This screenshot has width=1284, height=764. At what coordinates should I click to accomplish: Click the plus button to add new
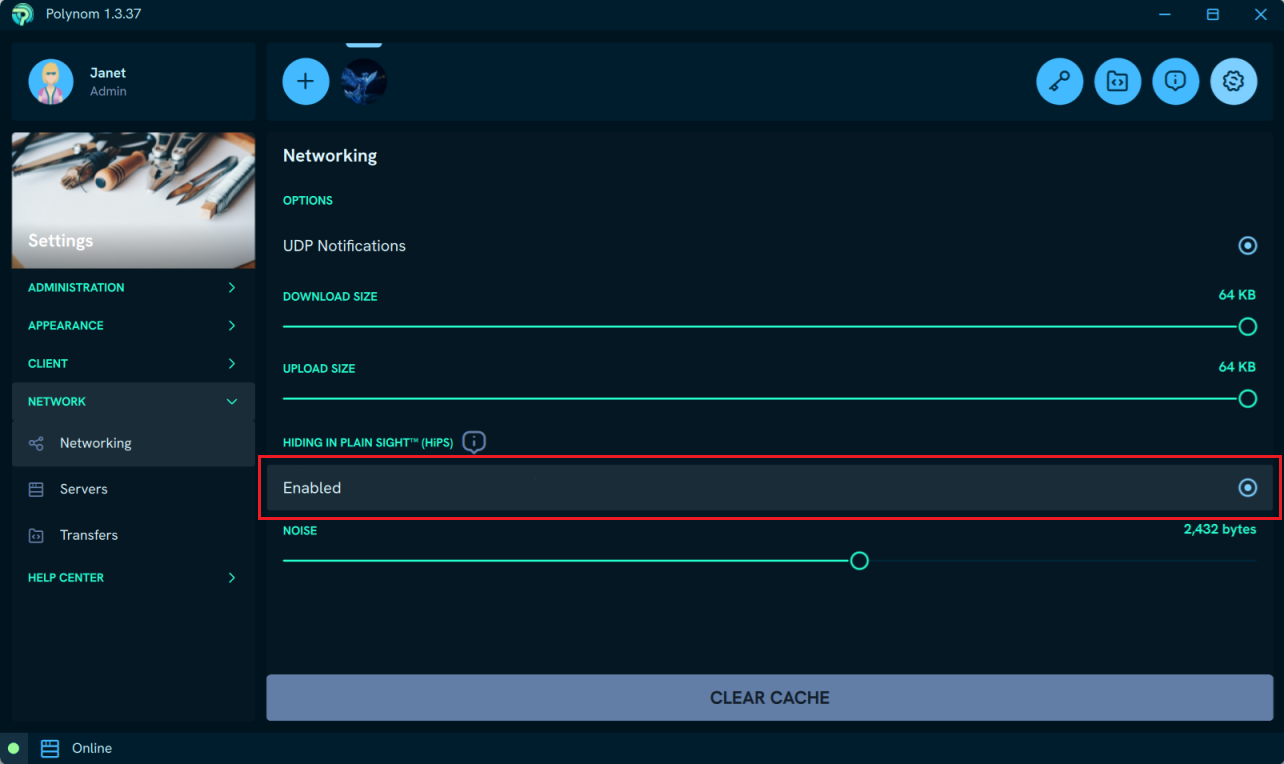click(x=306, y=82)
